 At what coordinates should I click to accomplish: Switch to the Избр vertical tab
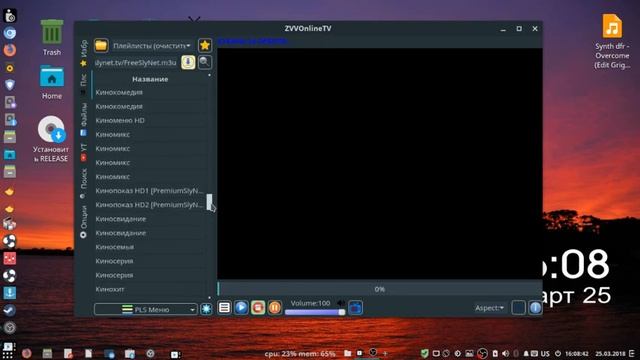[83, 53]
